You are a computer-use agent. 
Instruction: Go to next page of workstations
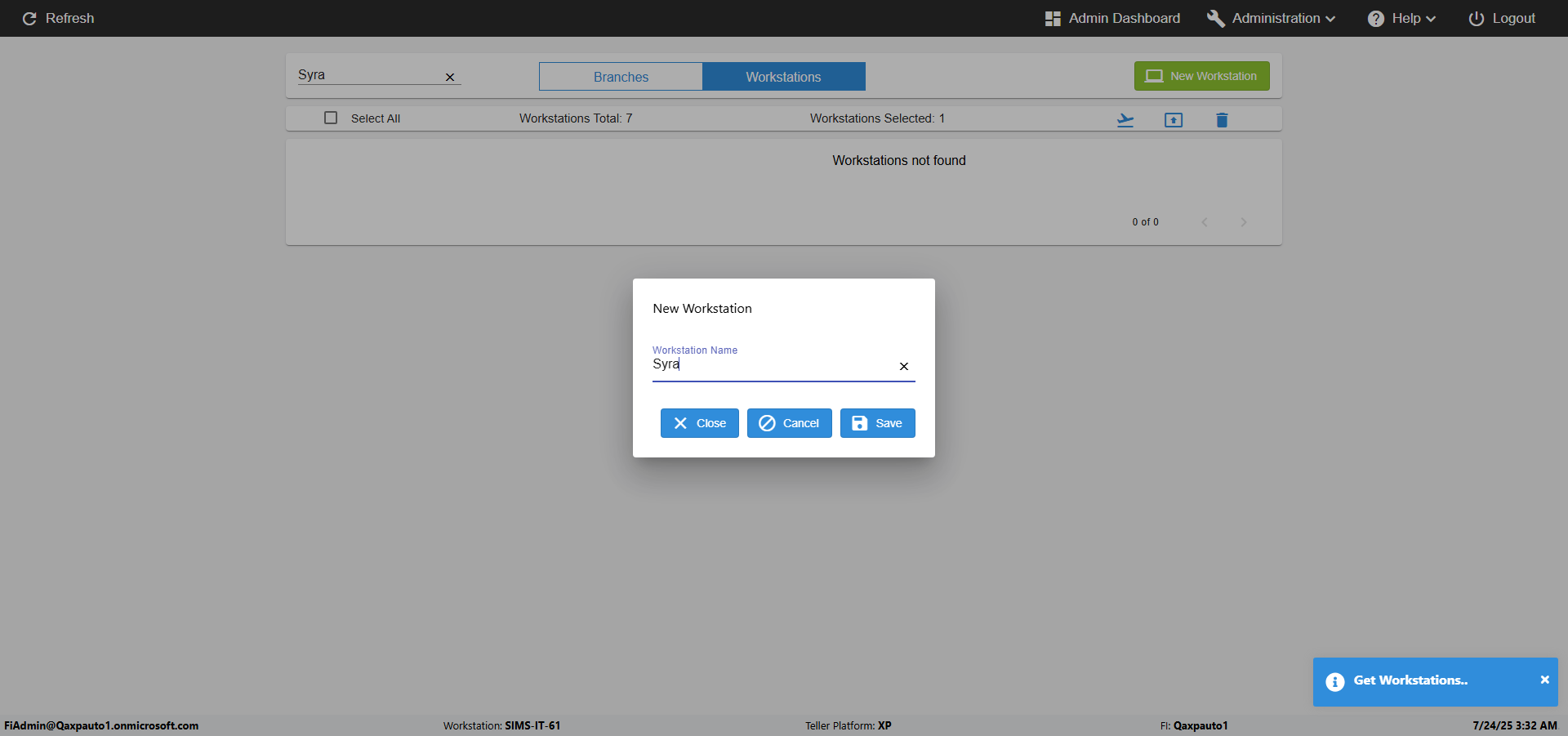1244,222
